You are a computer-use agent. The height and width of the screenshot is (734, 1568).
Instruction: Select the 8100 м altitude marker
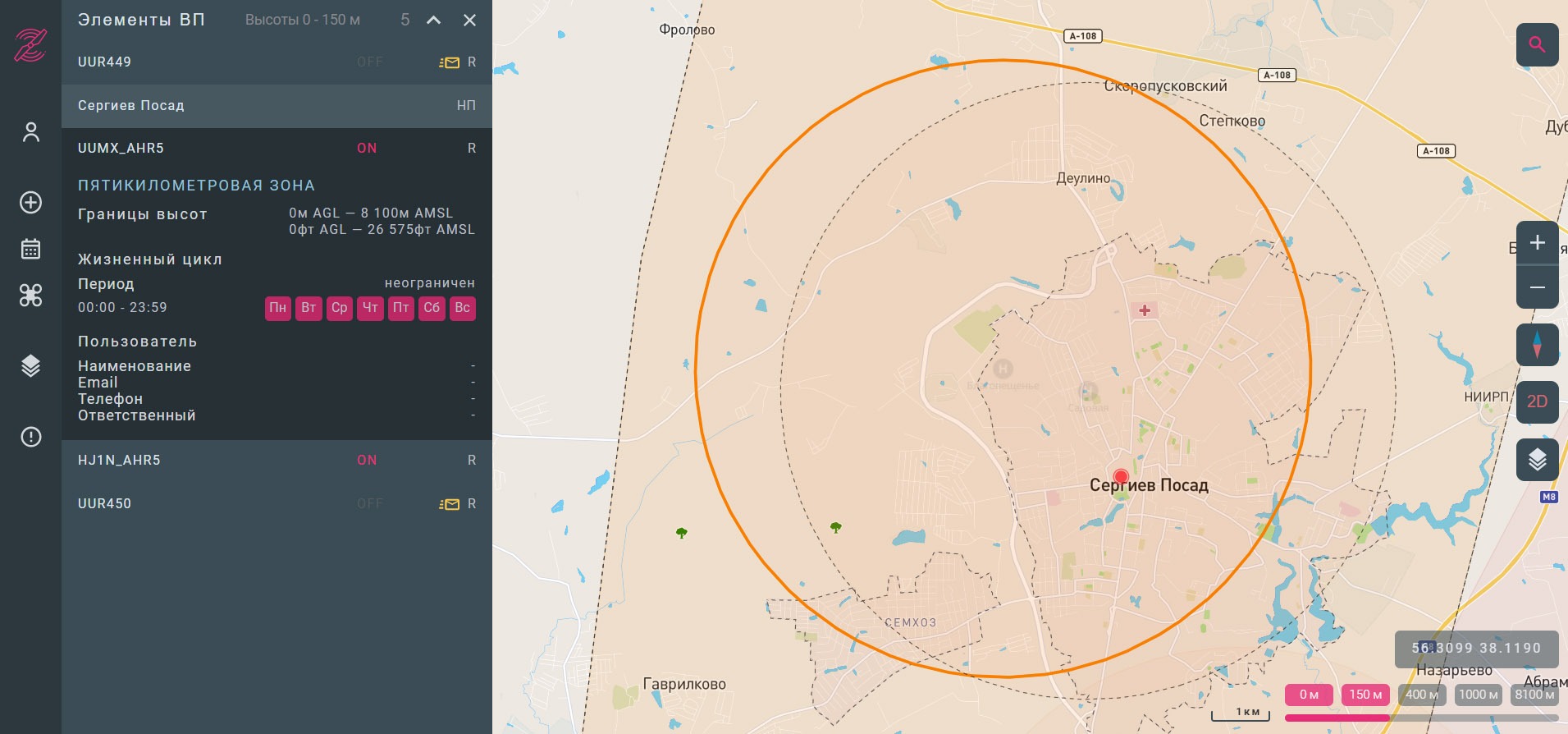pyautogui.click(x=1534, y=695)
